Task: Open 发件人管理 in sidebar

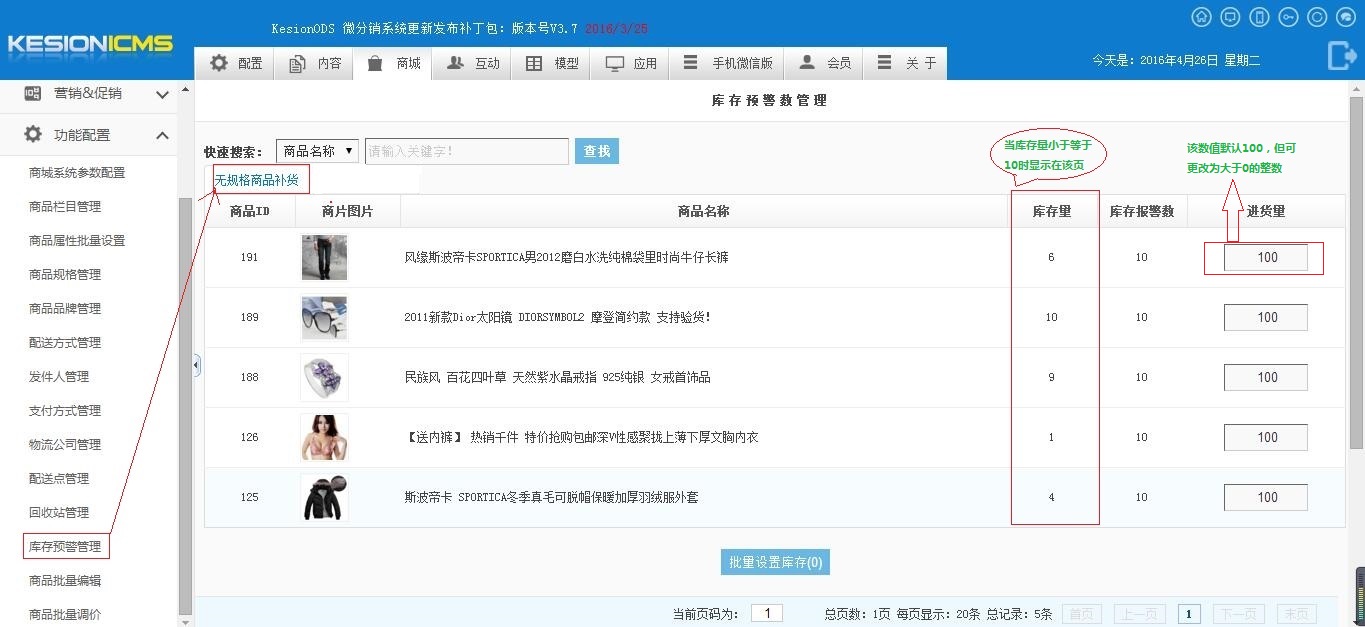Action: coord(59,376)
